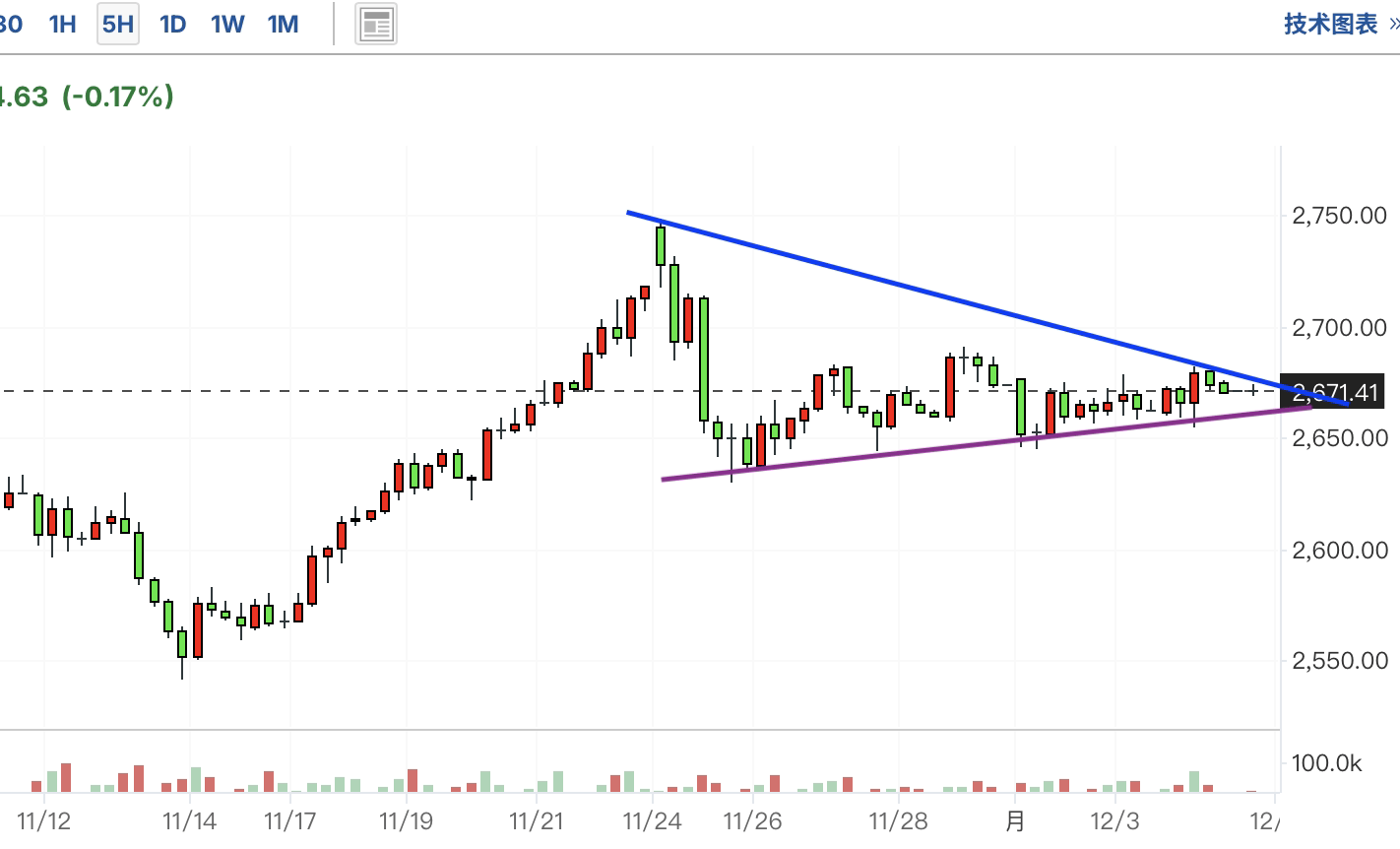Click the 100.0k volume axis label

tap(1327, 763)
